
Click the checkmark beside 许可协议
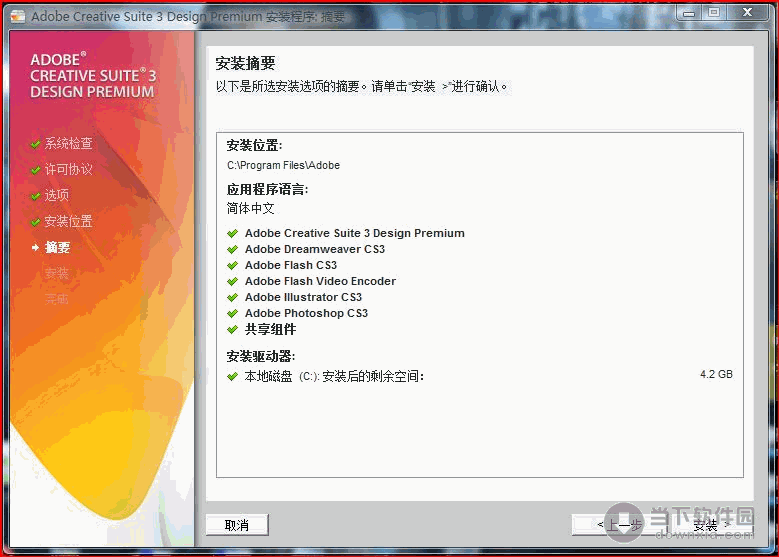pos(35,170)
